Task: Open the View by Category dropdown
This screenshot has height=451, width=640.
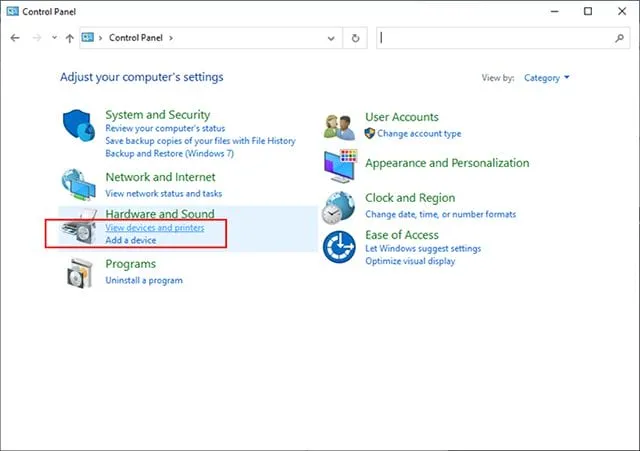Action: [546, 78]
